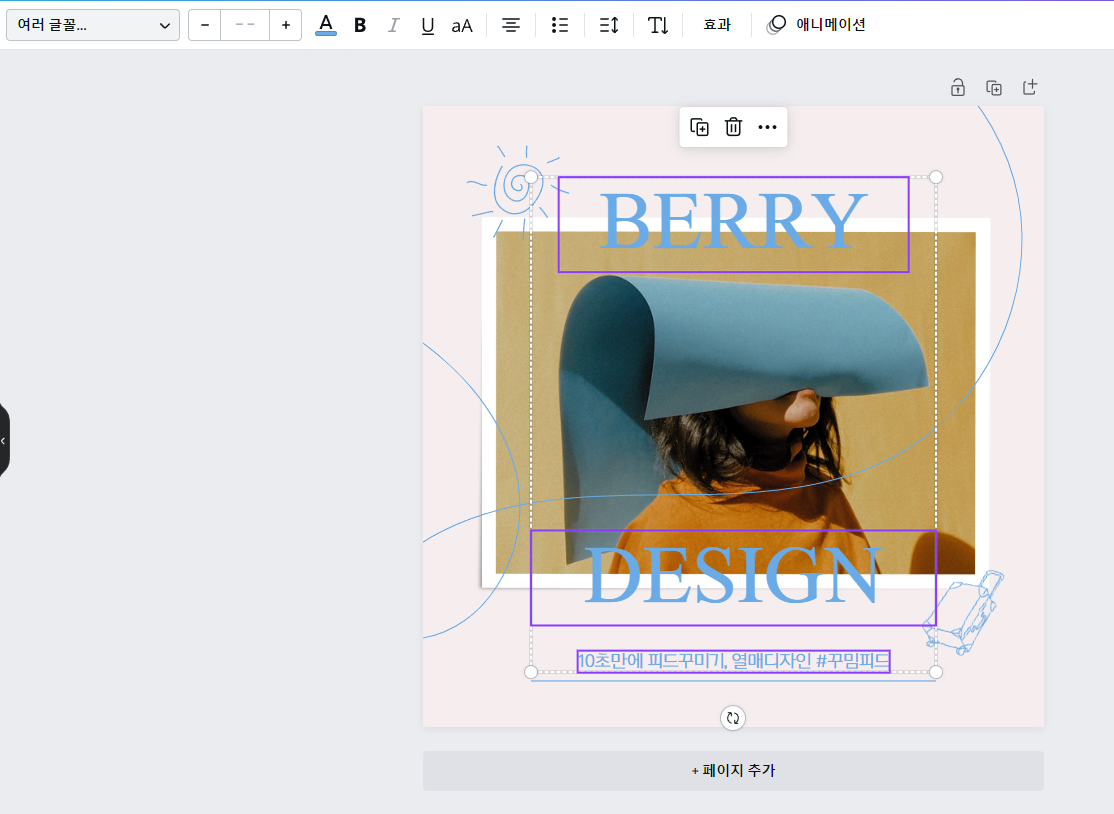Open more options in floating toolbar
The image size is (1114, 814).
point(767,127)
